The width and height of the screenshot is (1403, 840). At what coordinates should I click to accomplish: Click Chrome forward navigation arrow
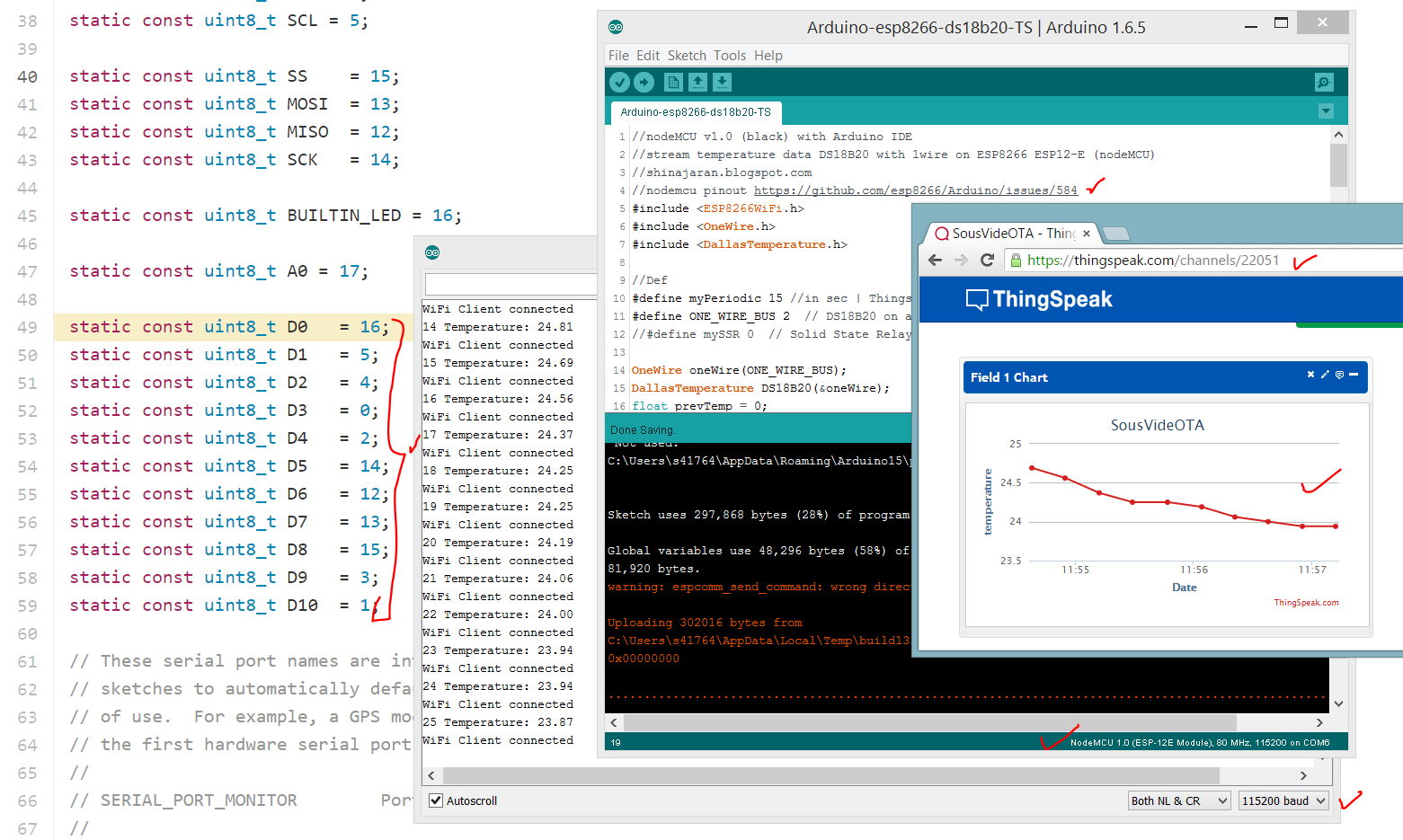pyautogui.click(x=961, y=261)
